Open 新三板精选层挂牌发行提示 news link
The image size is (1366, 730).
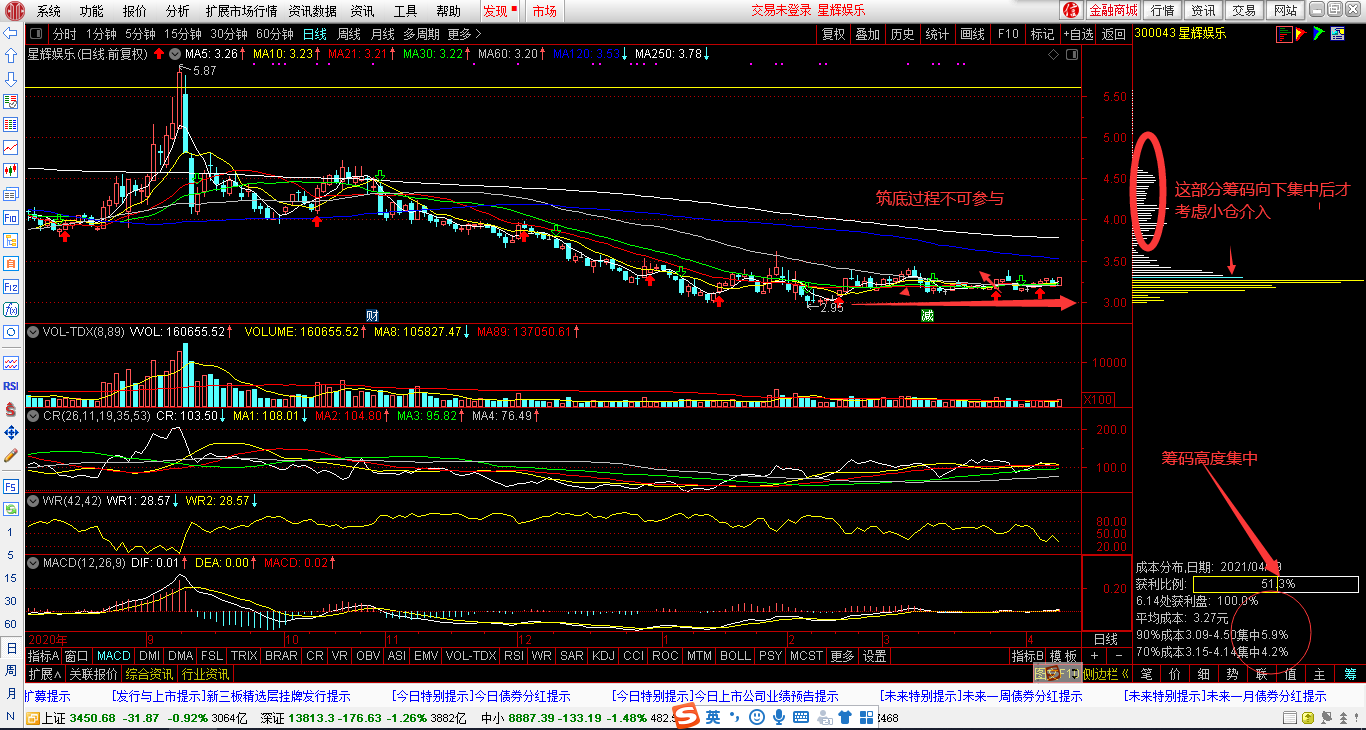point(231,696)
